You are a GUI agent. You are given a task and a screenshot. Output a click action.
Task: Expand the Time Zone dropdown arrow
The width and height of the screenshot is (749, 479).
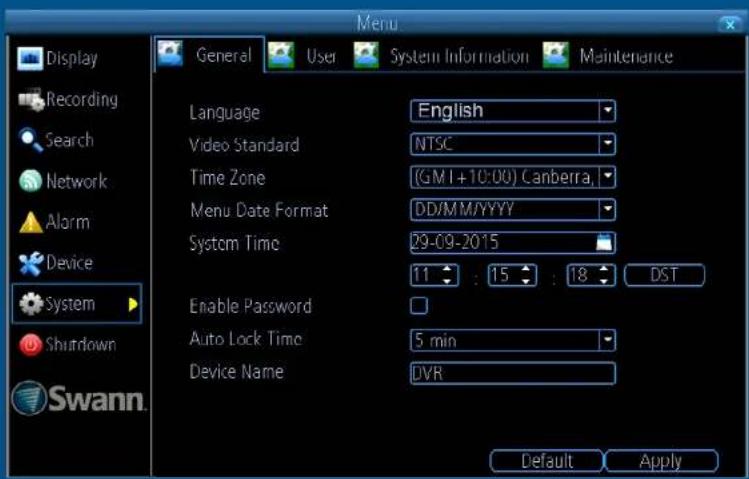tap(607, 177)
